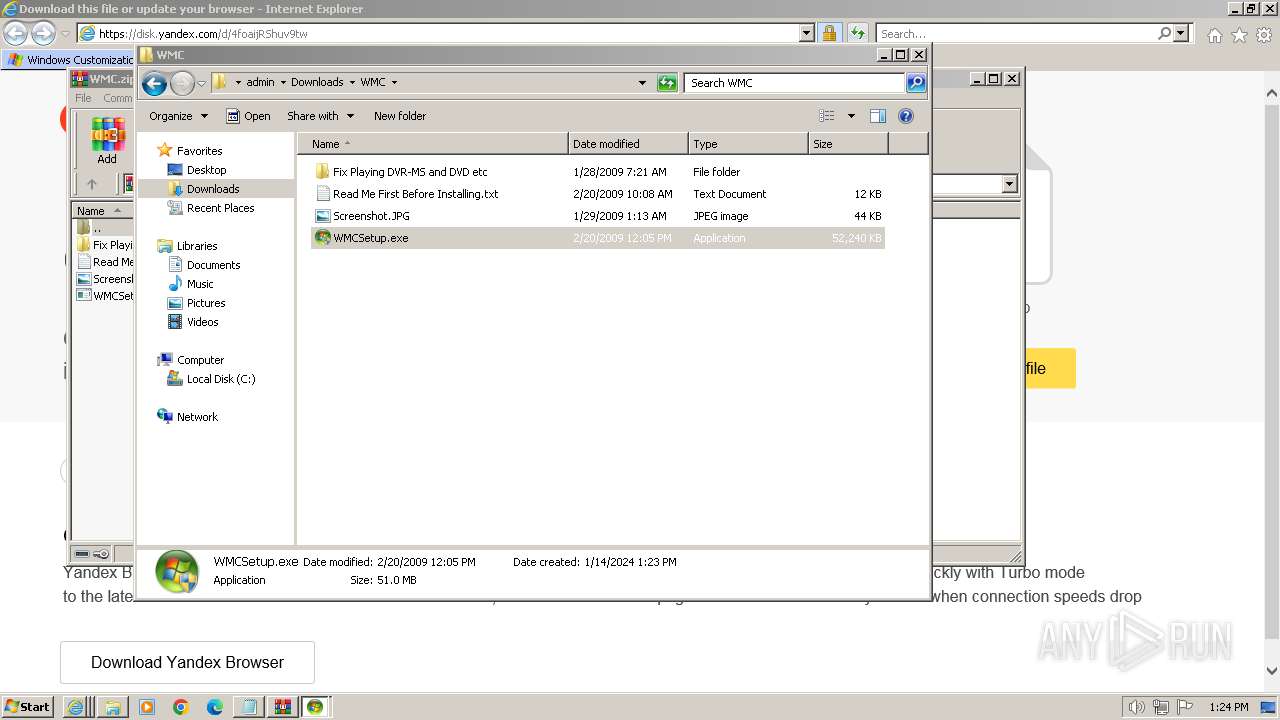Open Windows Explorer taskbar icon
Viewport: 1280px width, 720px height.
click(112, 706)
